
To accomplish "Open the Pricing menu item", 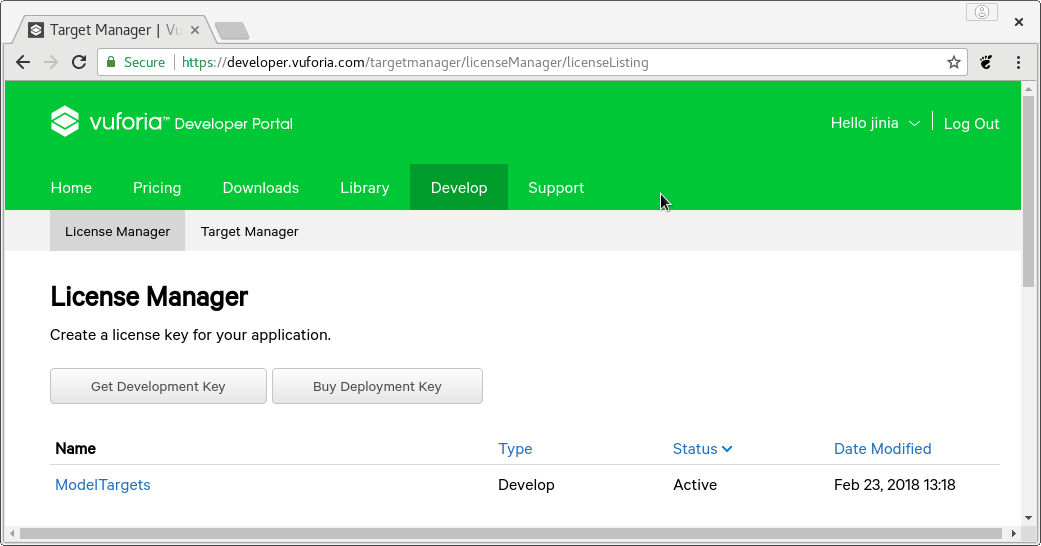I will 157,188.
